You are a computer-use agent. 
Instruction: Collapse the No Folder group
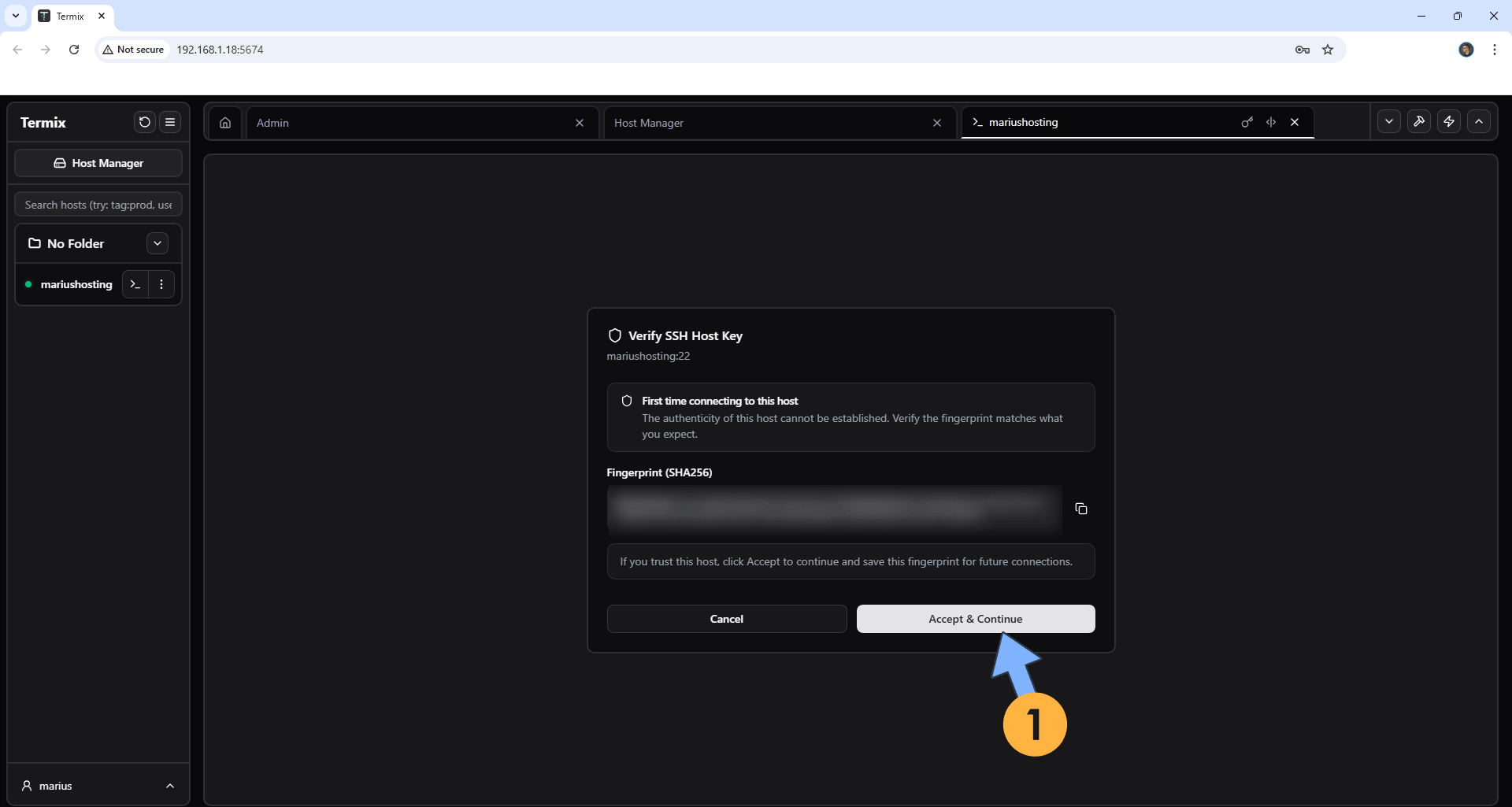pos(157,243)
